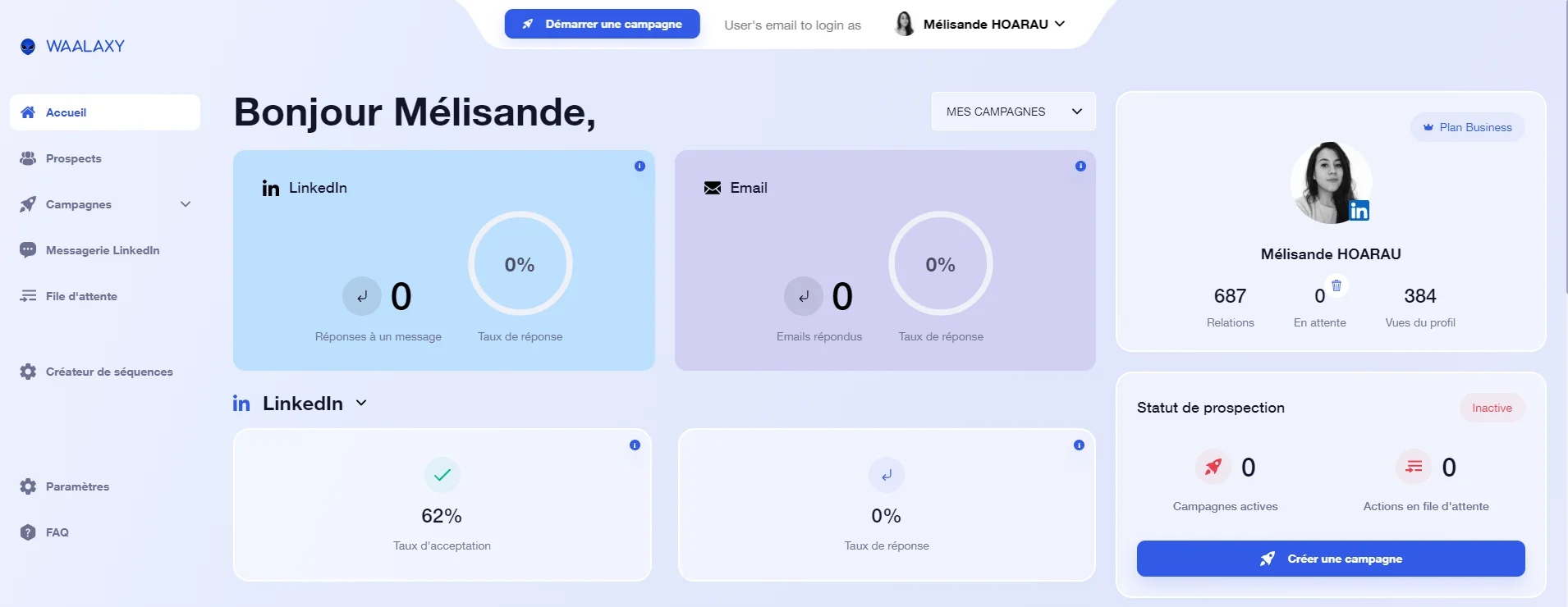Click the Waalaxy alien logo icon
The image size is (1568, 607).
[28, 47]
